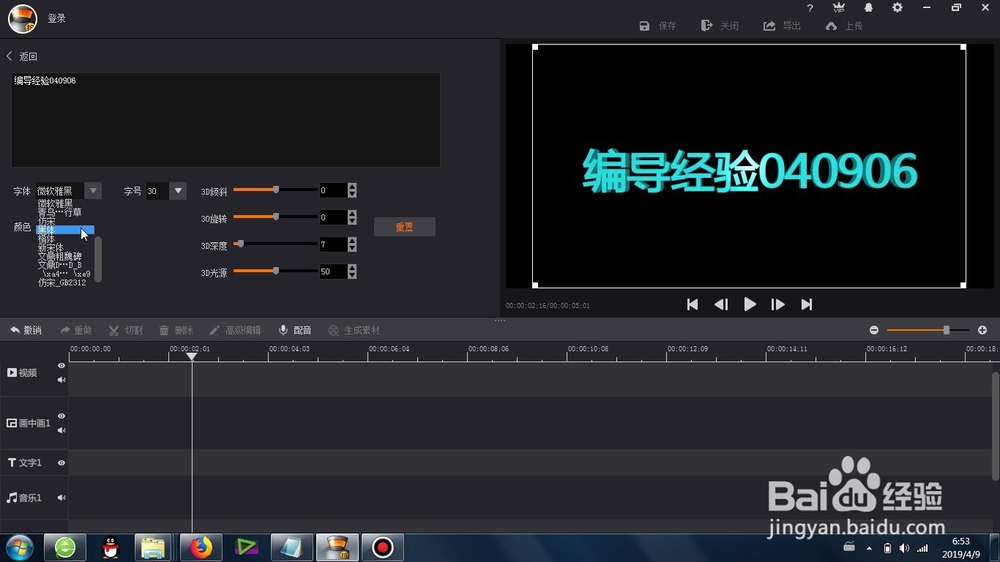This screenshot has height=562, width=1000.
Task: Click the 关闭 close project button
Action: 719,26
